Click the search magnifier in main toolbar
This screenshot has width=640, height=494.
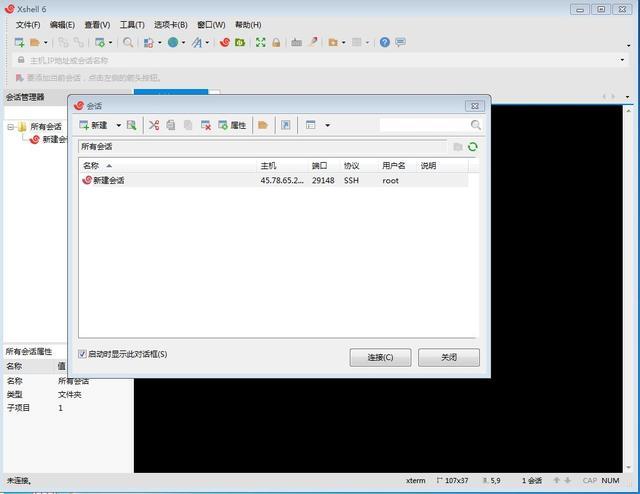pyautogui.click(x=128, y=42)
